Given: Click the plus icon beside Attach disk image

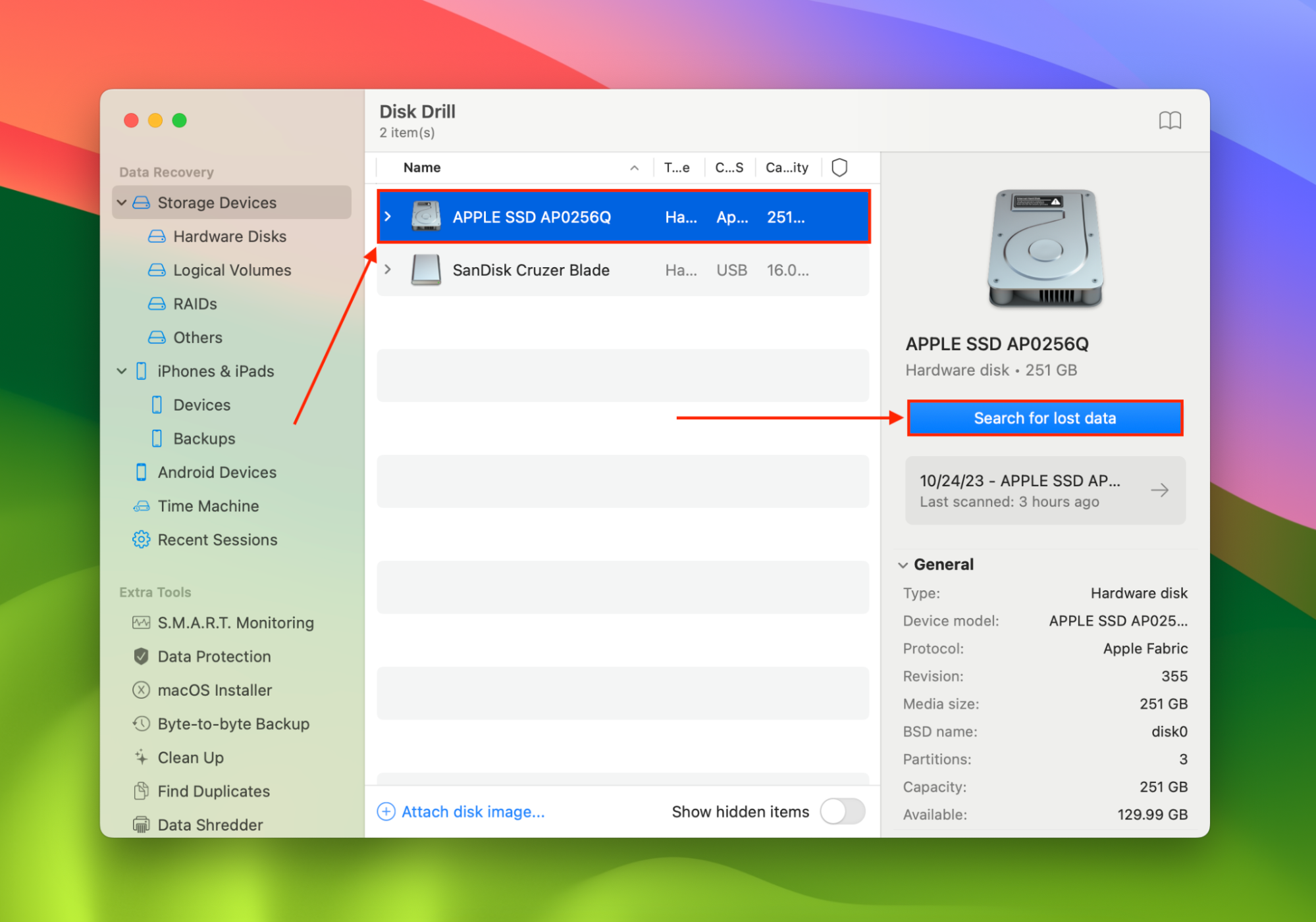Looking at the screenshot, I should click(386, 811).
